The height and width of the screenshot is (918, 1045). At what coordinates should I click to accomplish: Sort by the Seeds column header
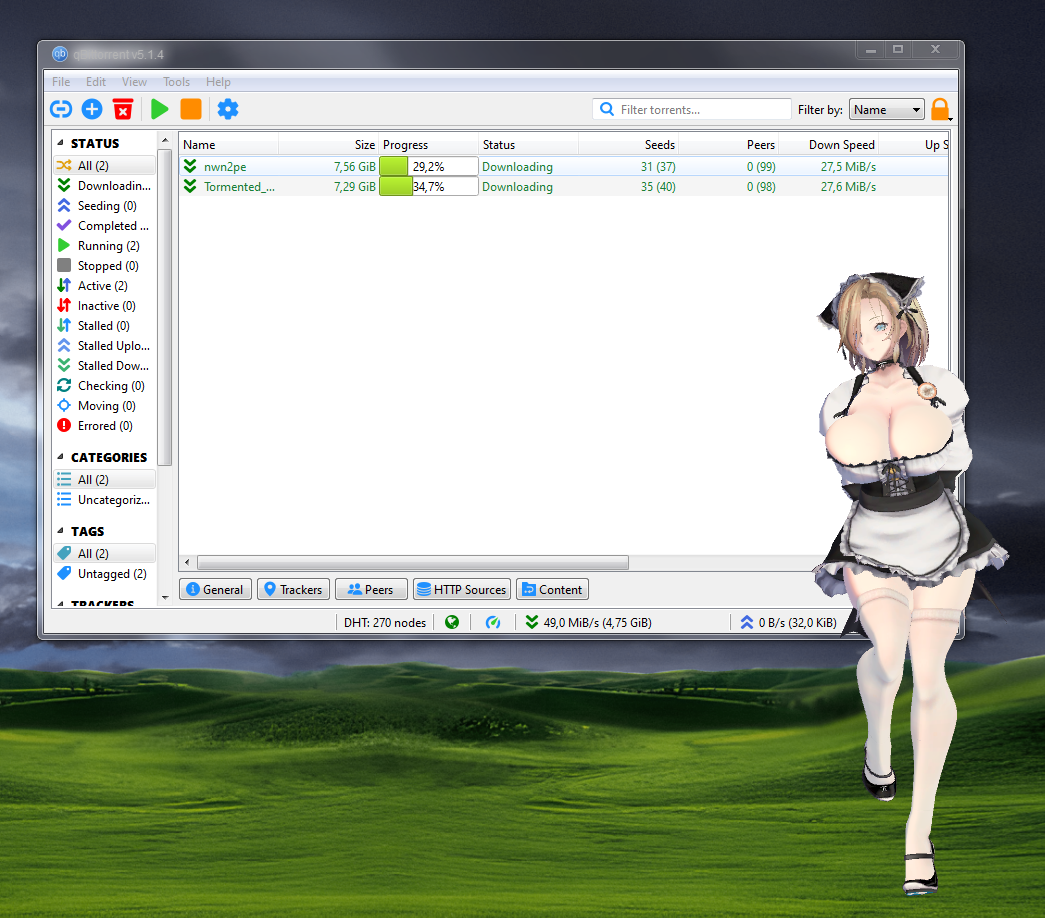click(628, 145)
